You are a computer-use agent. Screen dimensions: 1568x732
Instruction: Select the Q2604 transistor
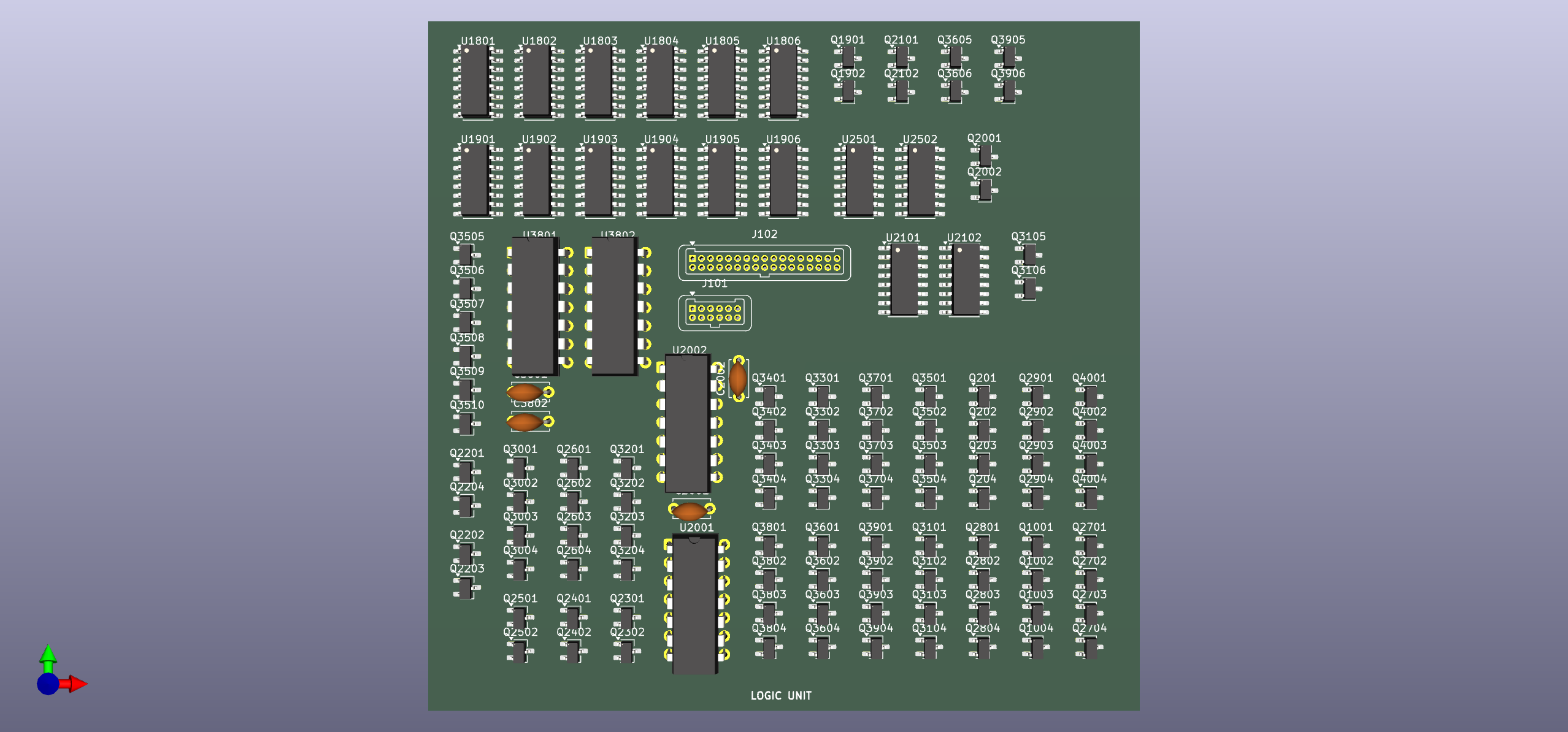[x=574, y=568]
